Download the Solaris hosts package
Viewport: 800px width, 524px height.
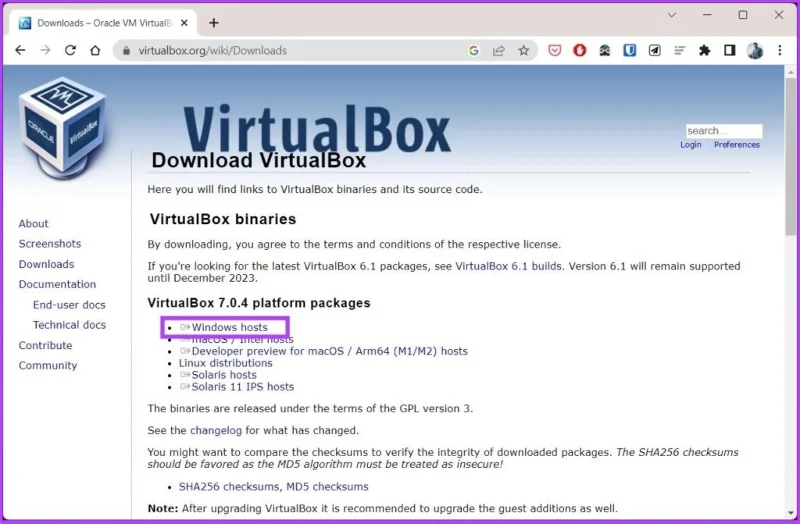tap(224, 375)
